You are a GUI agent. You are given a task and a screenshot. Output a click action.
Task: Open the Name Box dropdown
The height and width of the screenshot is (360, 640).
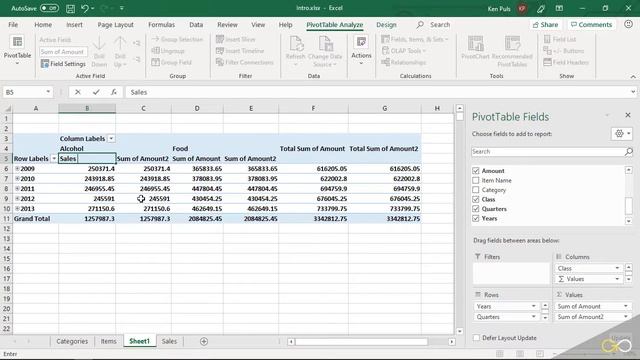(48, 92)
